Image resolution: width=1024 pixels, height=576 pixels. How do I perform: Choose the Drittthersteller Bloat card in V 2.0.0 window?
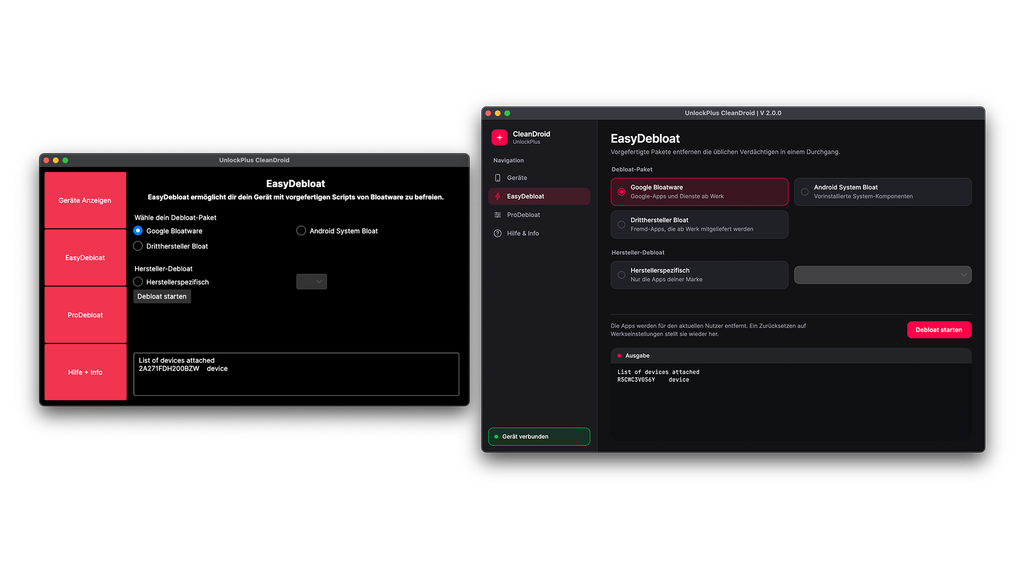699,225
